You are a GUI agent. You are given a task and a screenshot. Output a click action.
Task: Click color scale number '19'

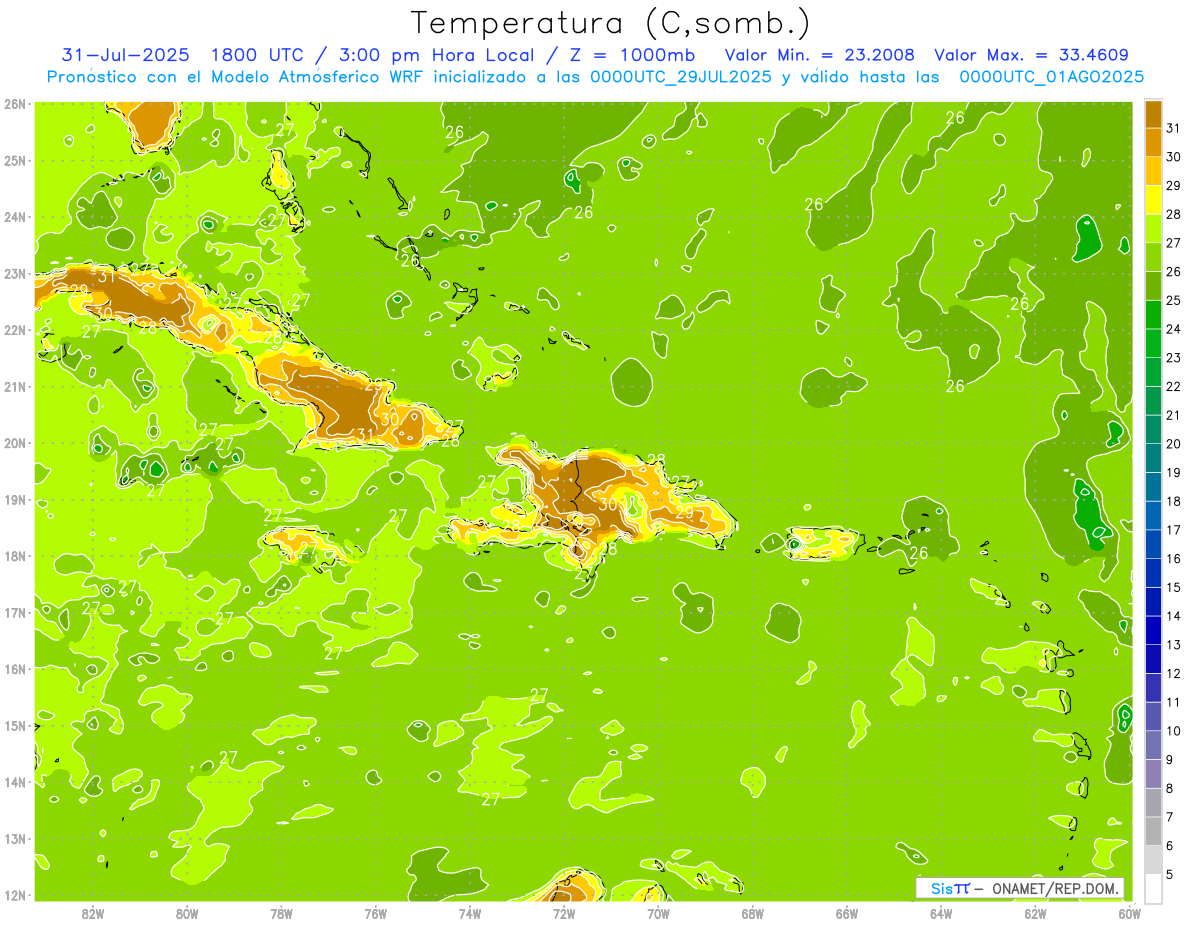point(1175,472)
